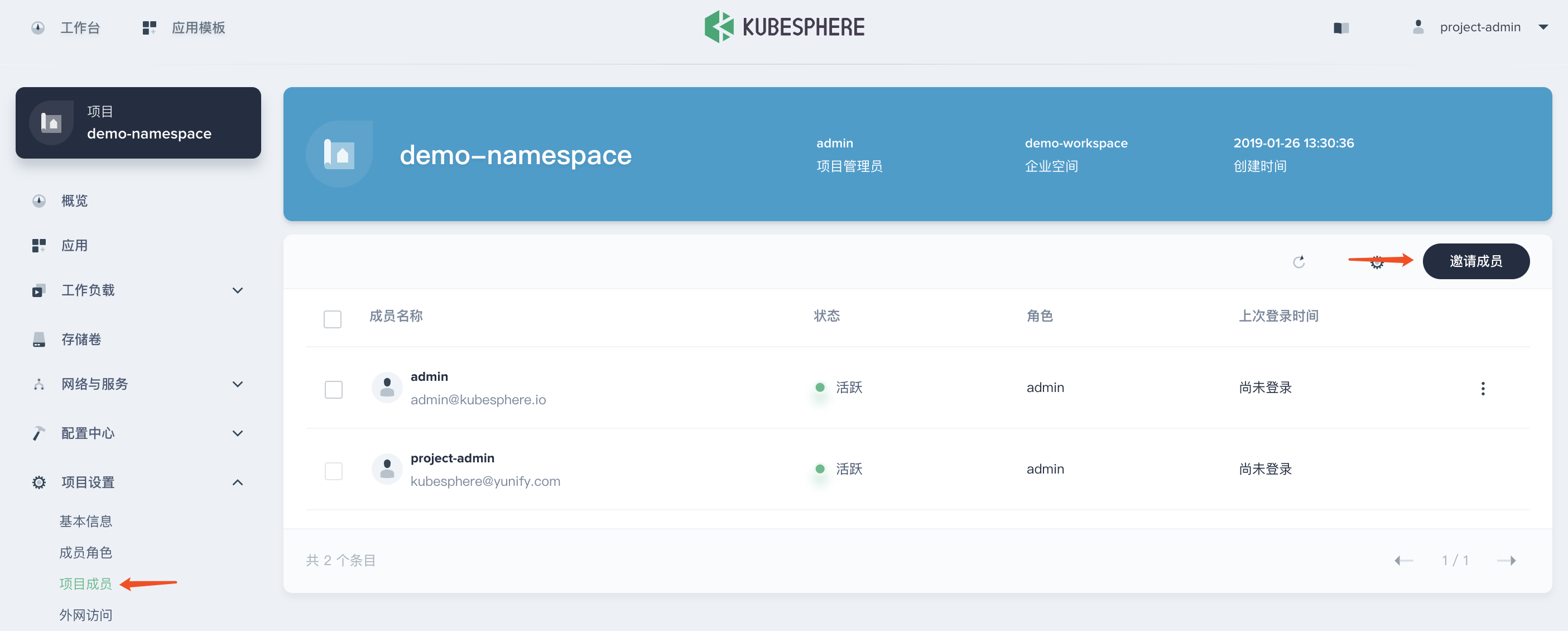
Task: Expand the configuration center (配置中心) chevron
Action: pos(238,434)
